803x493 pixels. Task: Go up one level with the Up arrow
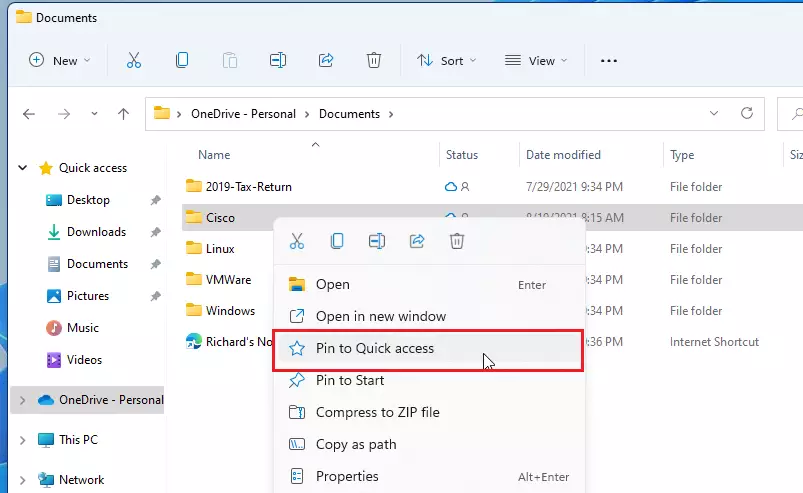123,114
